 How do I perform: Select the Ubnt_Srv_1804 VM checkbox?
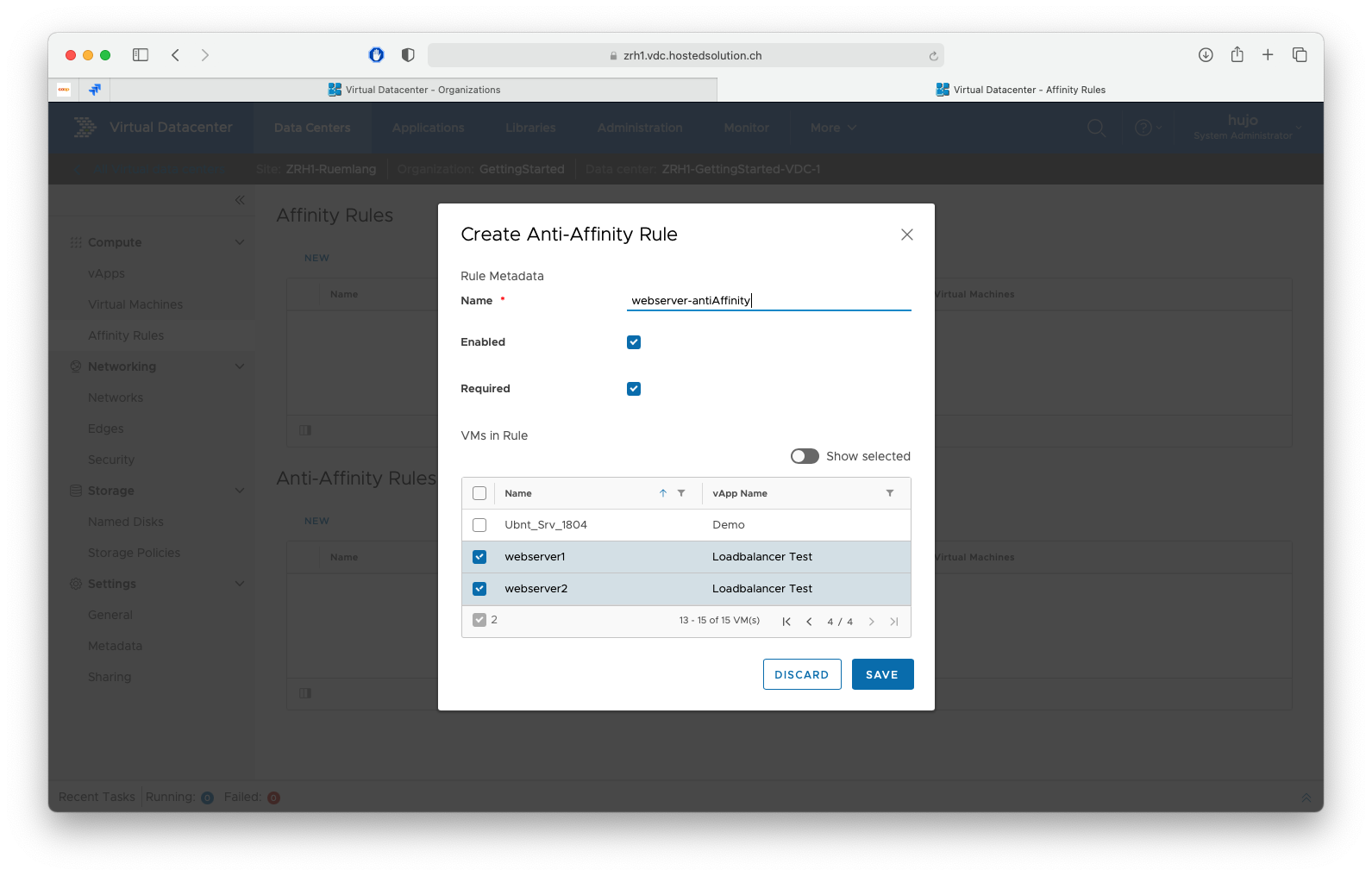pos(479,525)
